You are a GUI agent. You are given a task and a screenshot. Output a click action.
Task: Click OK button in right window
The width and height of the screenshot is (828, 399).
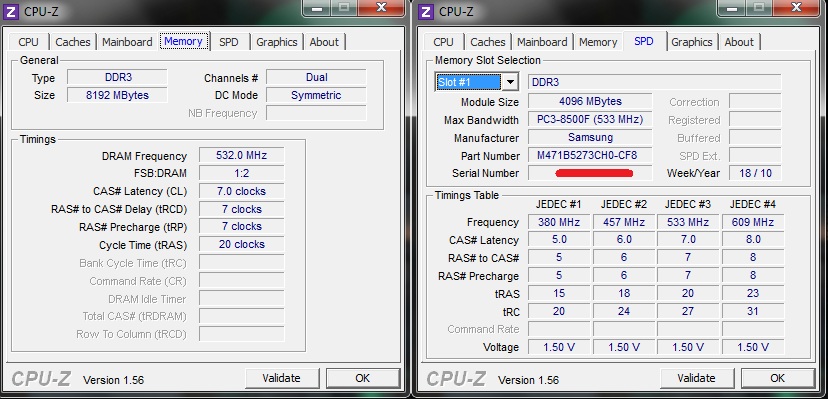click(x=778, y=378)
